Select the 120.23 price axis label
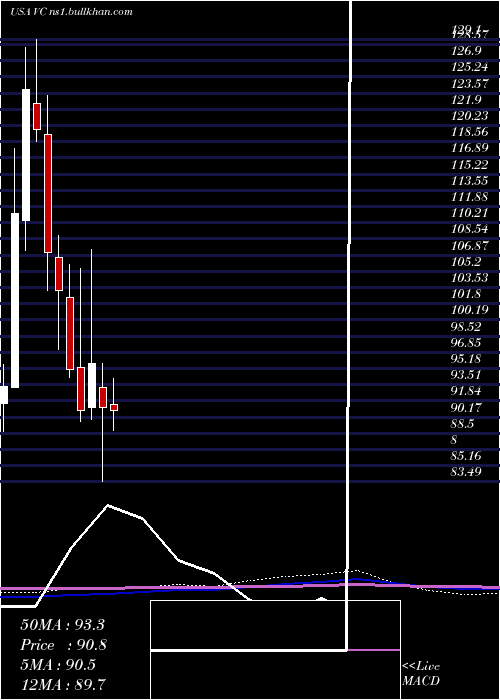This screenshot has height=700, width=500. (470, 116)
